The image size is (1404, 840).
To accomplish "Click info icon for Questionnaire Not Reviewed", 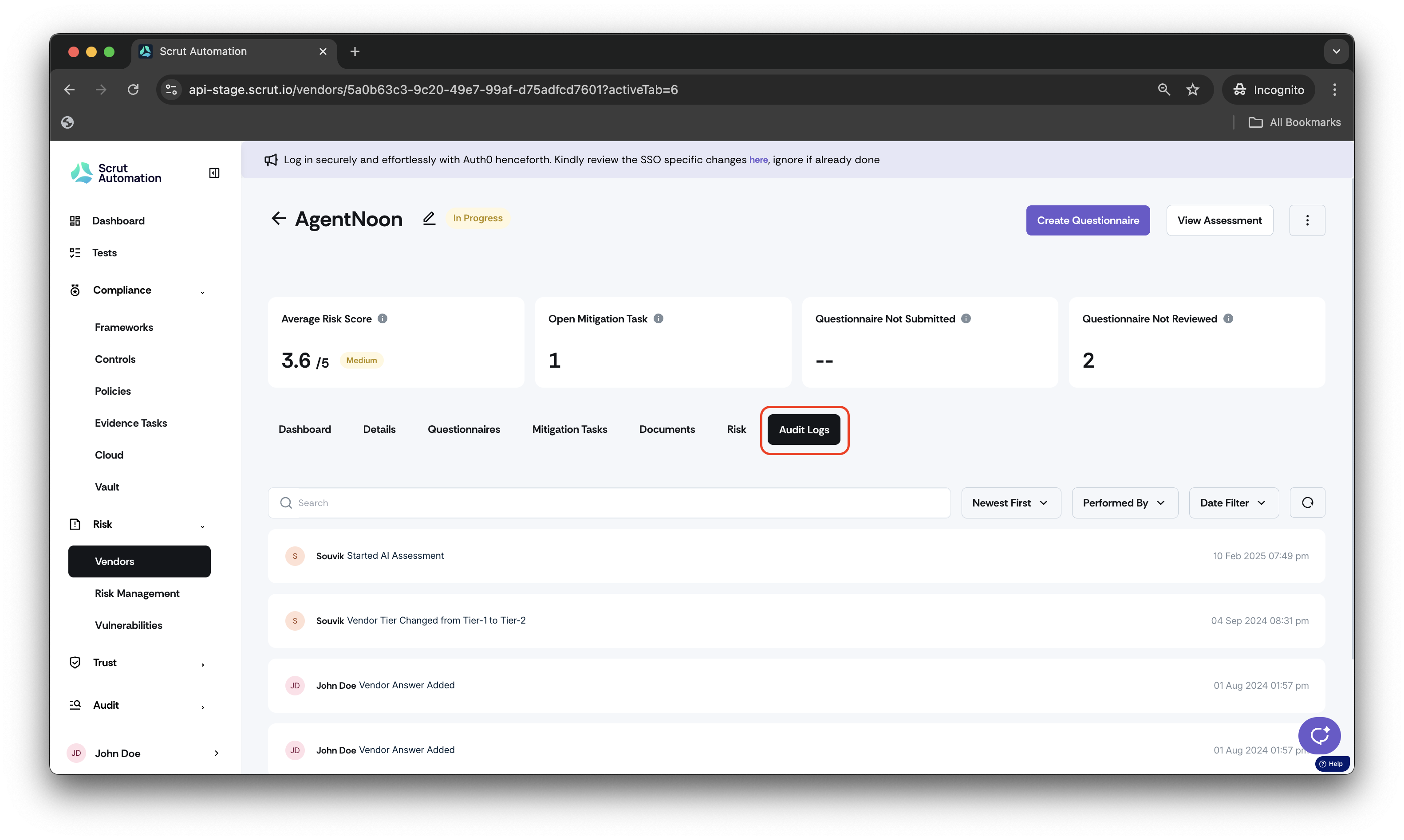I will [1228, 319].
